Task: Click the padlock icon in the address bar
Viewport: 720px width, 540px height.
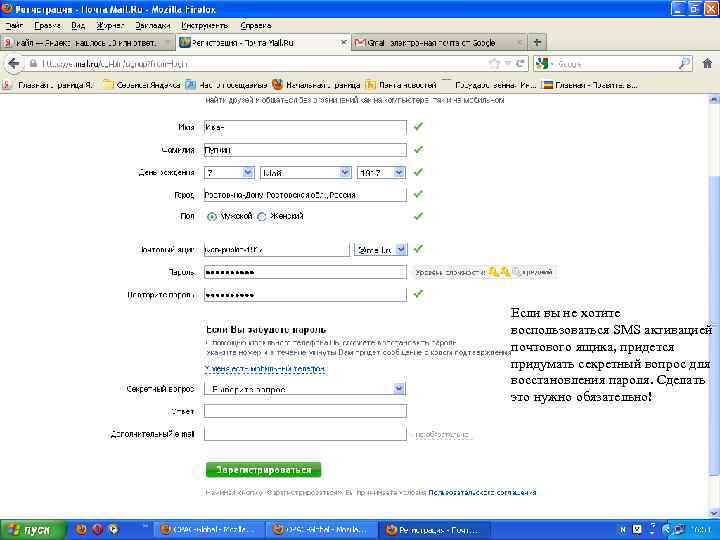Action: pyautogui.click(x=33, y=63)
